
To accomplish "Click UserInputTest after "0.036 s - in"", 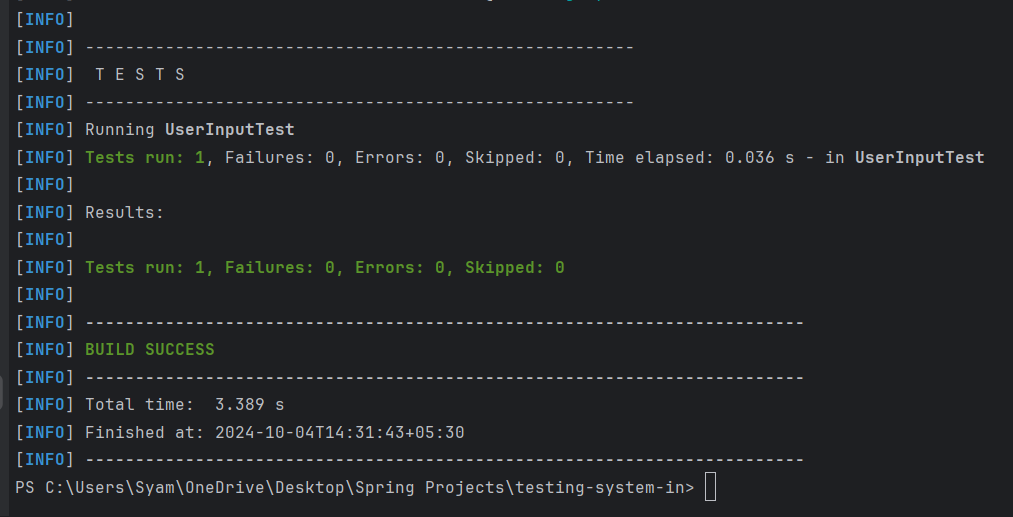I will pos(919,157).
